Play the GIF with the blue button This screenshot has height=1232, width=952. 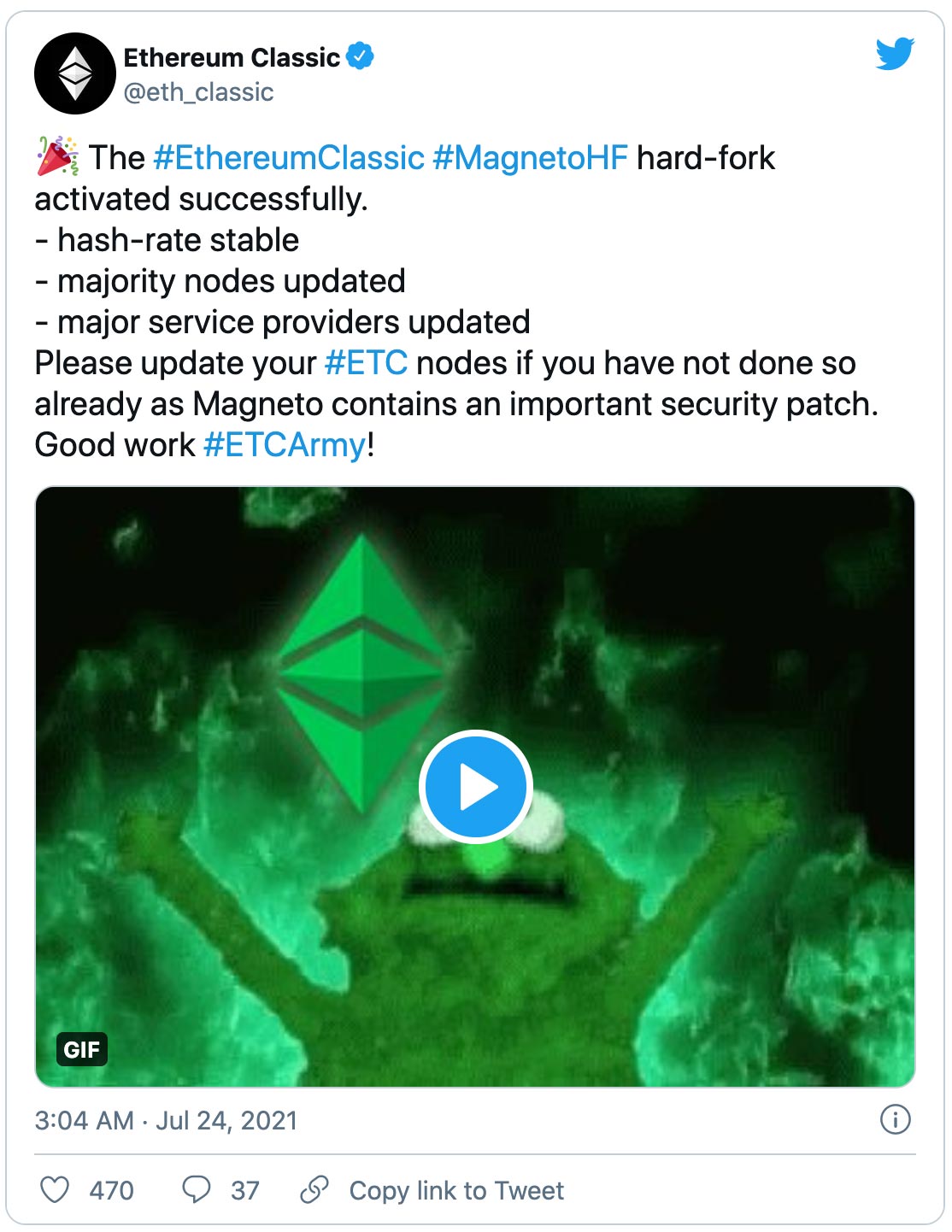[x=476, y=786]
